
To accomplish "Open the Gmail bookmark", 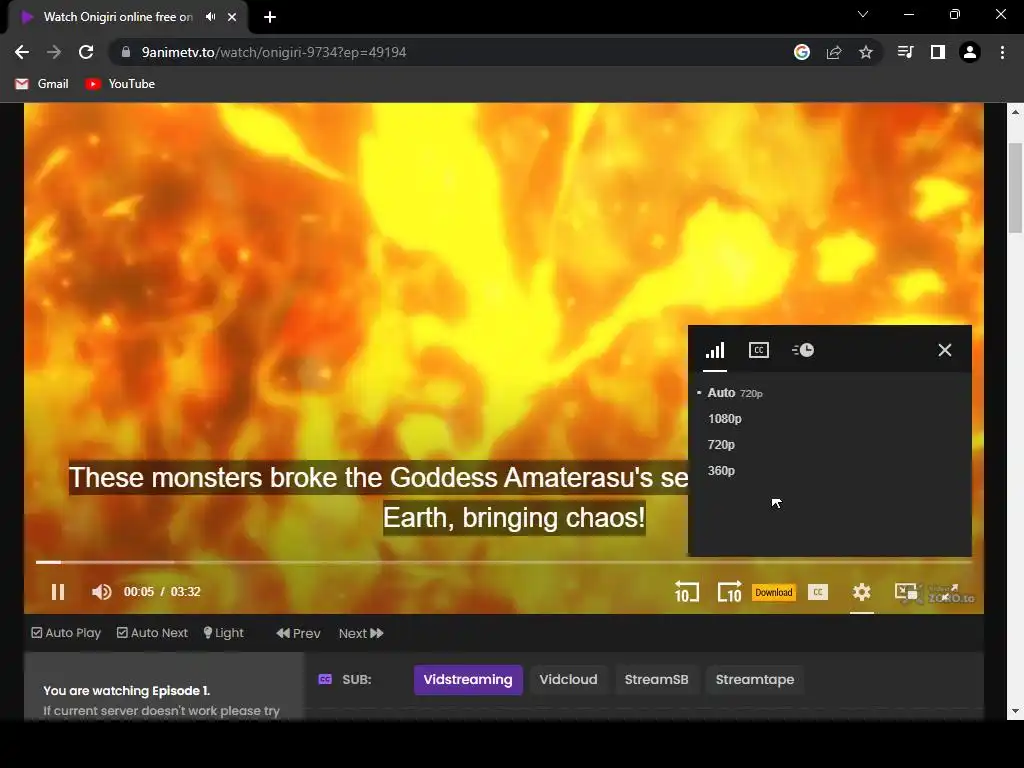I will (x=42, y=84).
